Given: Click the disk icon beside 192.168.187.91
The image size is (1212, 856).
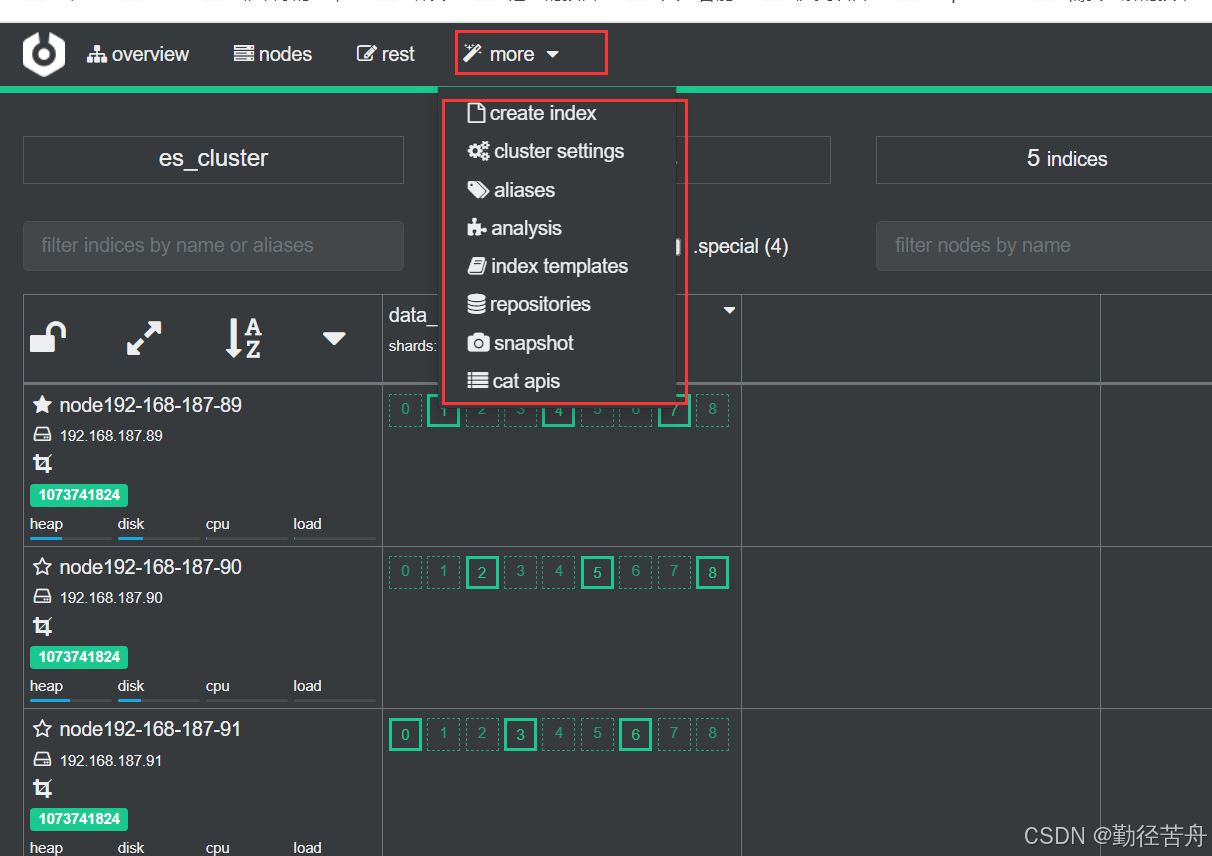Looking at the screenshot, I should (x=42, y=759).
